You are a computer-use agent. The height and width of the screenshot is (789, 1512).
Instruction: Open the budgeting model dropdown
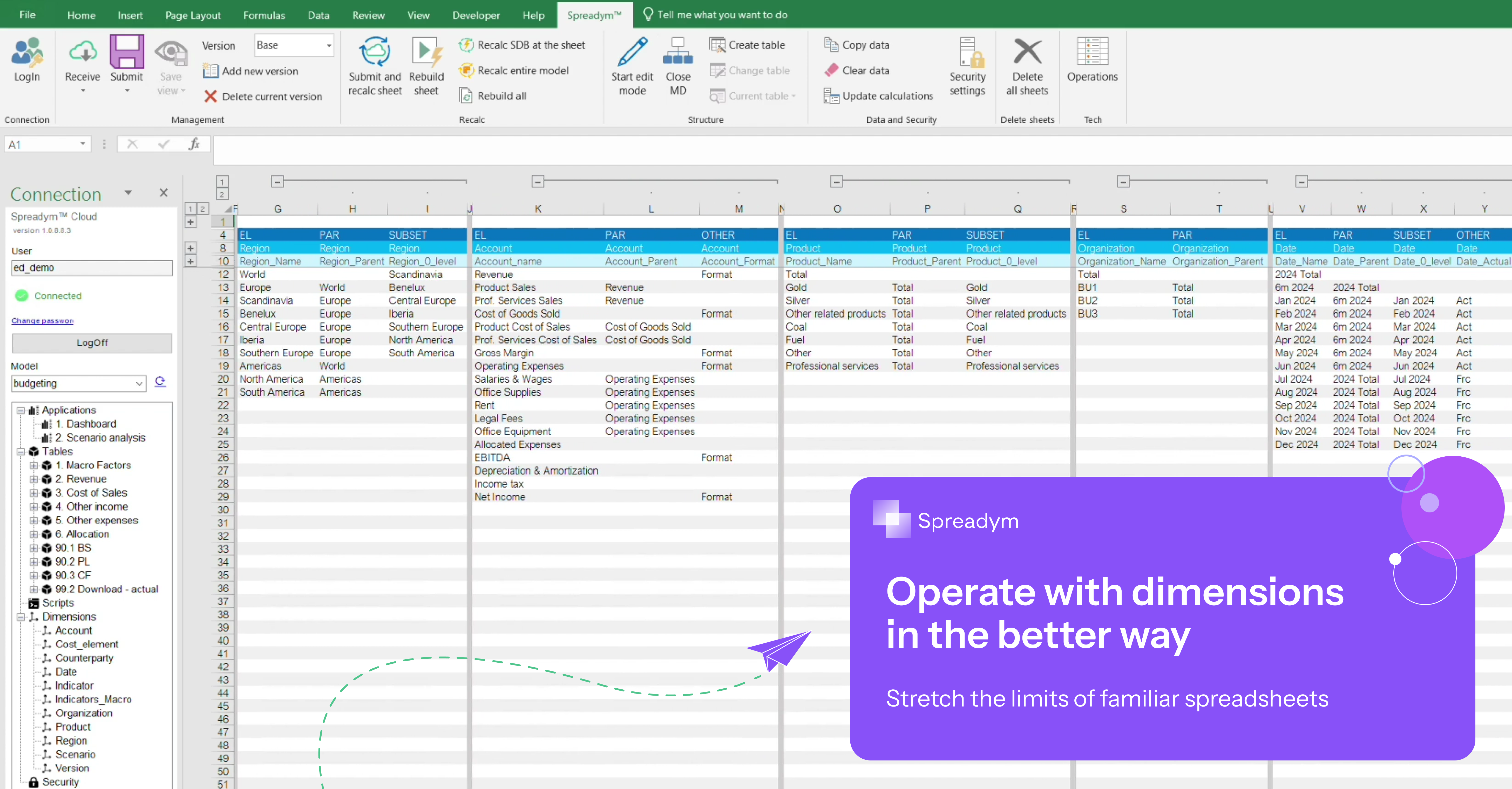(78, 383)
